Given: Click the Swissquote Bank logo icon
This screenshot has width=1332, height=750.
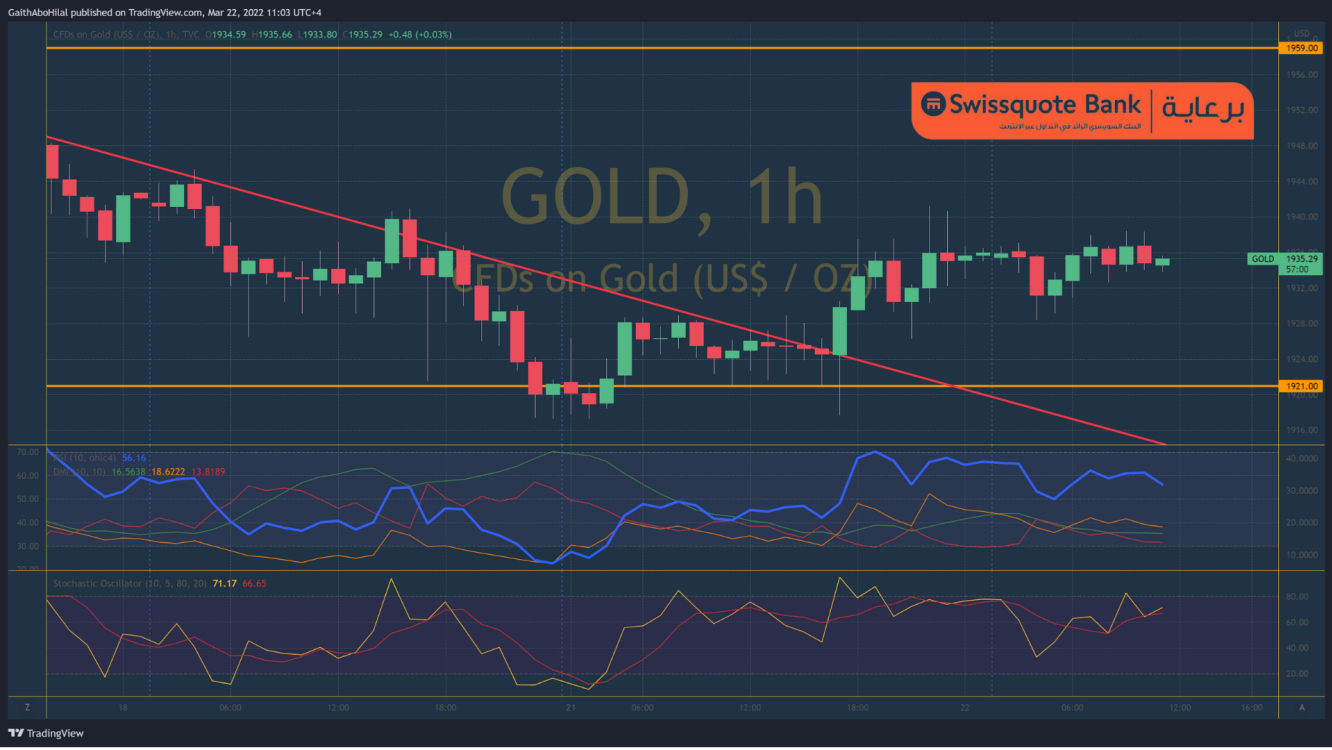Looking at the screenshot, I should pos(933,104).
